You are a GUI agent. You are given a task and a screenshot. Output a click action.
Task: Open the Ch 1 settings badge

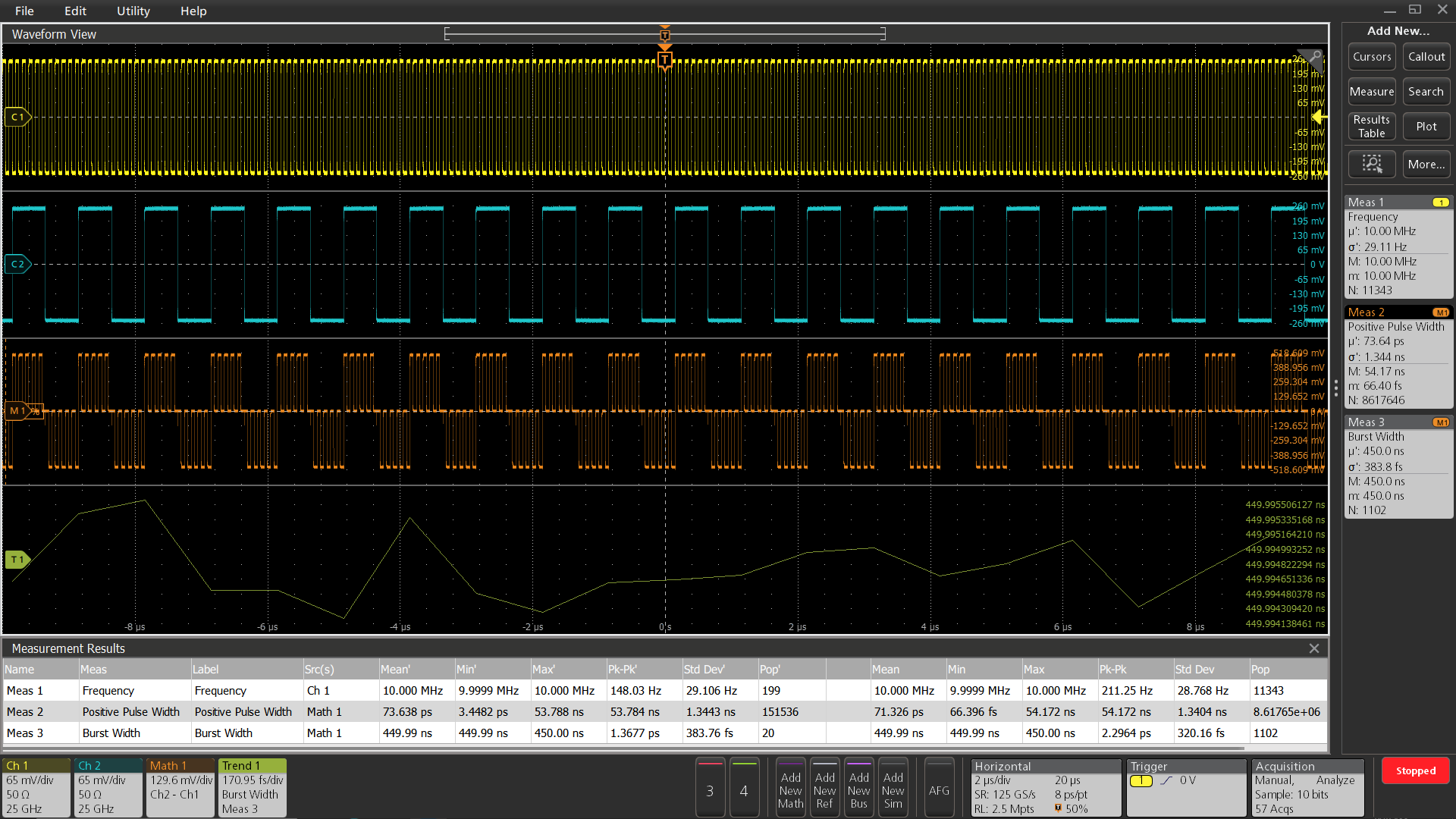pyautogui.click(x=36, y=788)
